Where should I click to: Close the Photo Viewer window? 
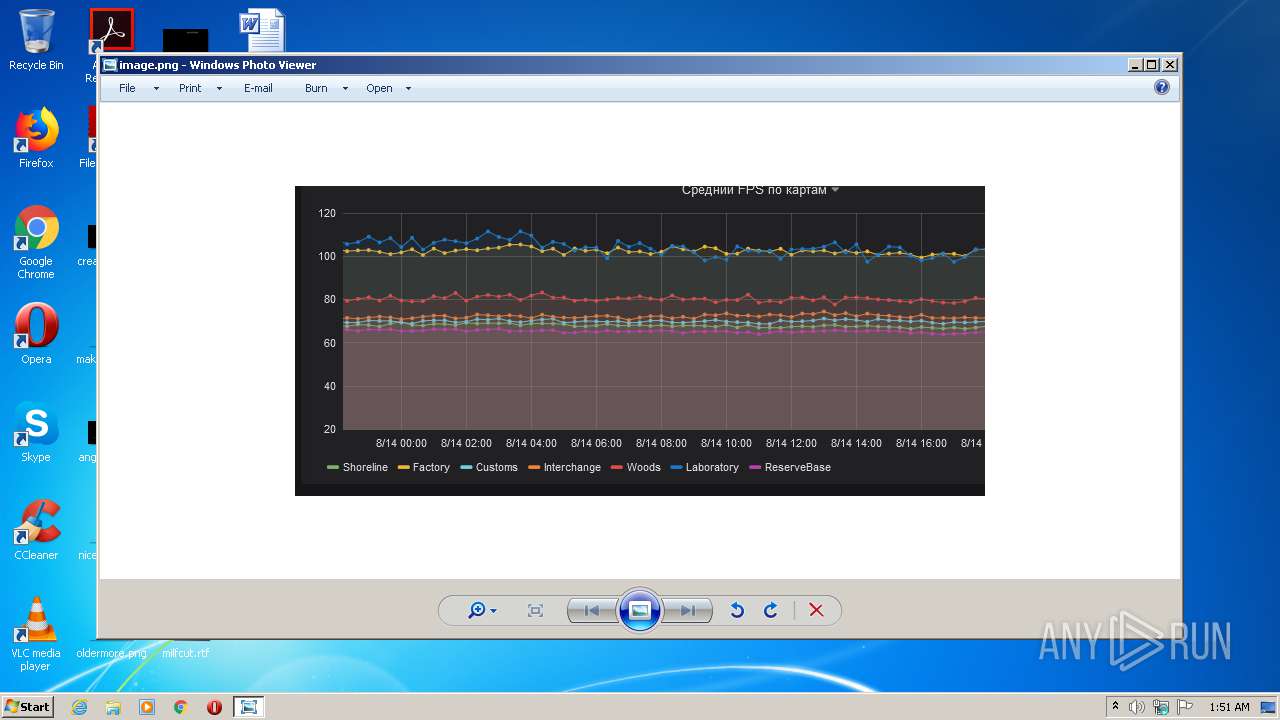point(1170,64)
